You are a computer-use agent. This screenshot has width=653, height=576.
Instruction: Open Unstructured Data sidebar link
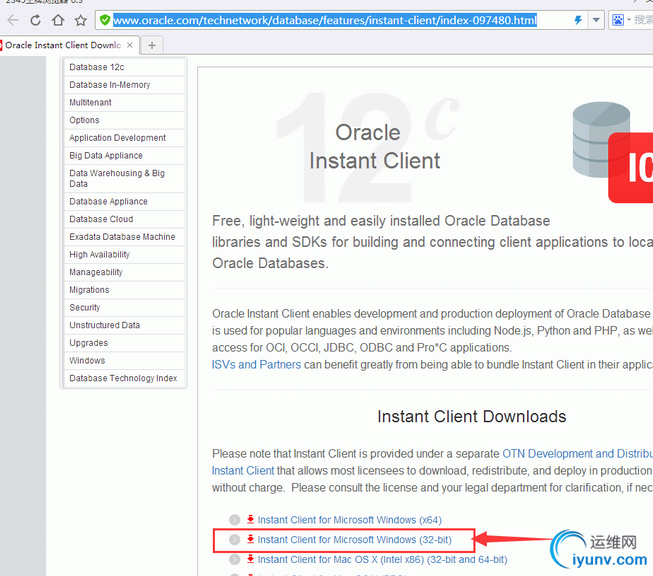tap(124, 325)
